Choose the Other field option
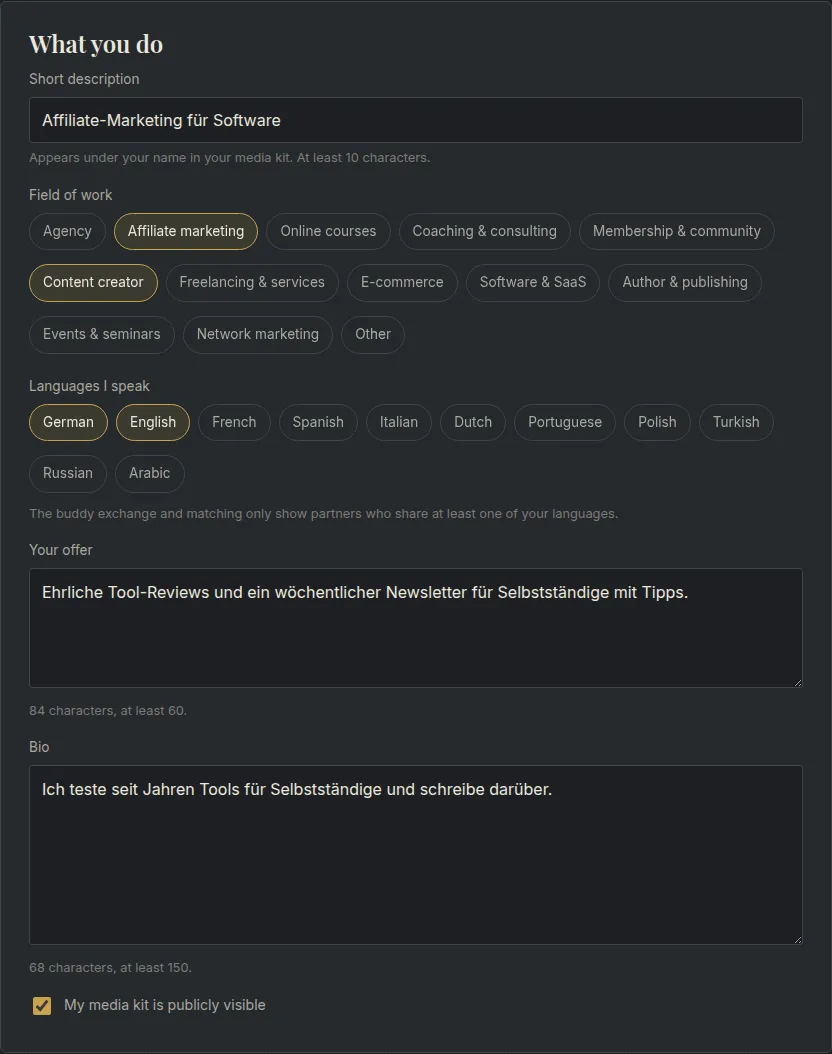This screenshot has height=1054, width=832. click(373, 334)
